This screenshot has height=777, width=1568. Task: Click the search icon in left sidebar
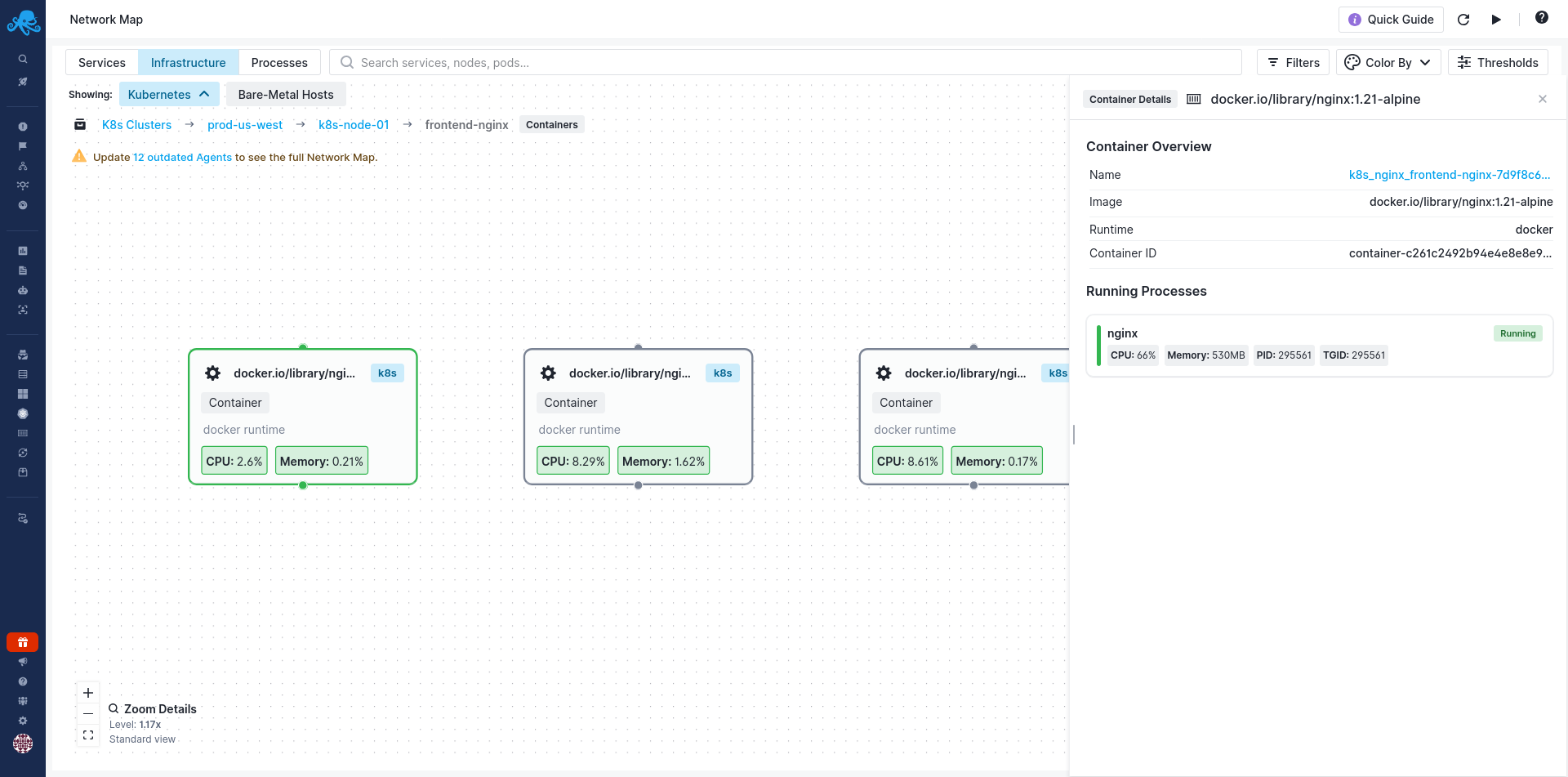point(23,59)
